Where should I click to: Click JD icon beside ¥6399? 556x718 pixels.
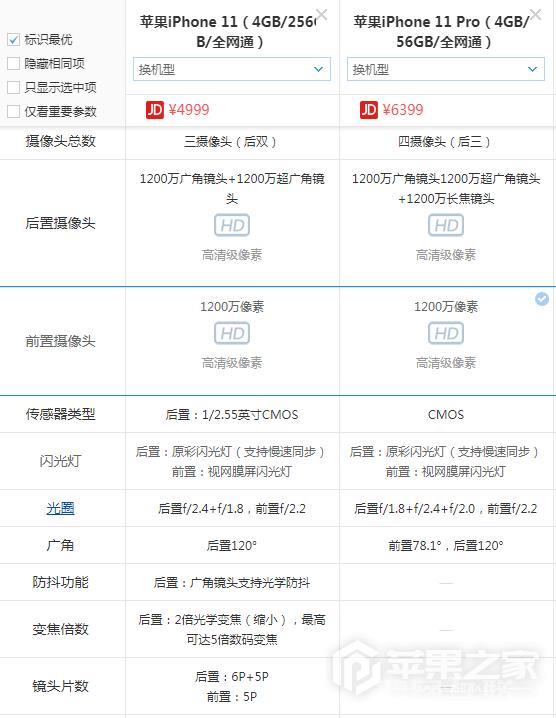369,110
